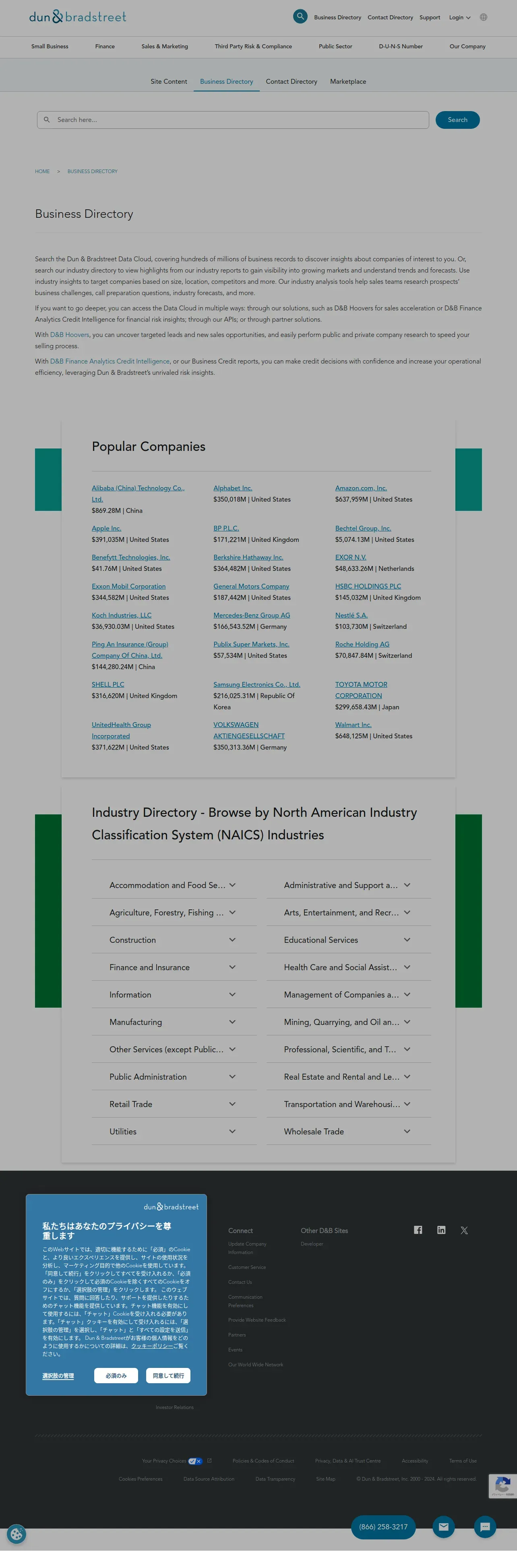Open the Sales & Marketing menu
Screen dimensions: 517x1568
coord(164,46)
